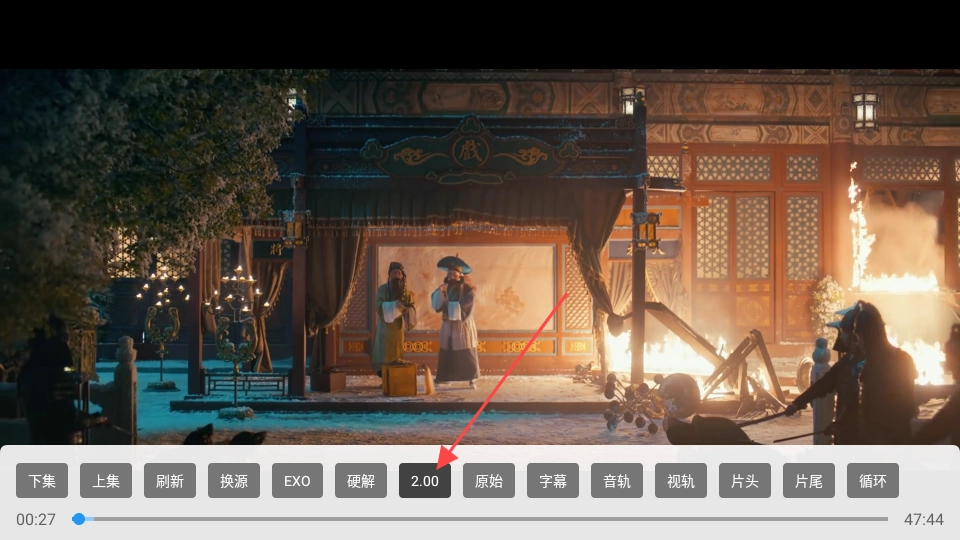The width and height of the screenshot is (960, 540).
Task: Jump to the middle of the progress bar
Action: pyautogui.click(x=480, y=519)
